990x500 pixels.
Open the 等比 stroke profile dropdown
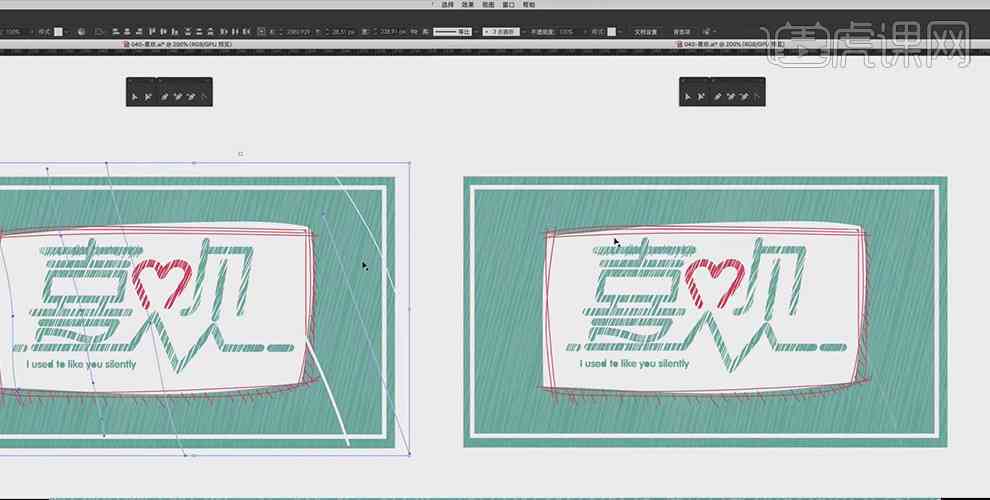click(x=453, y=32)
